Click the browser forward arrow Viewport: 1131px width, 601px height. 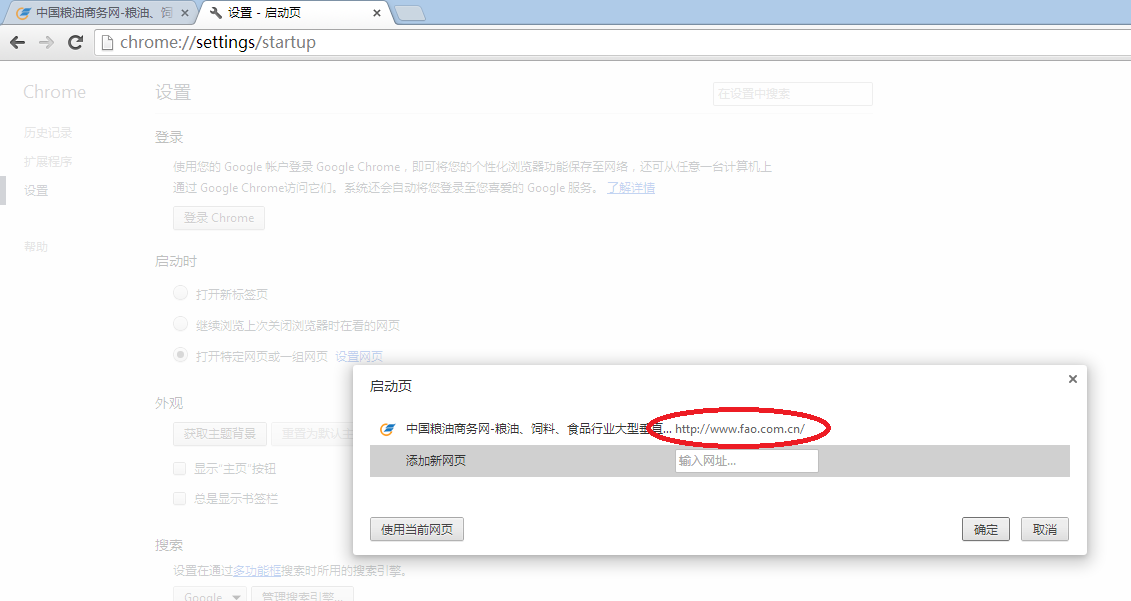tap(46, 43)
